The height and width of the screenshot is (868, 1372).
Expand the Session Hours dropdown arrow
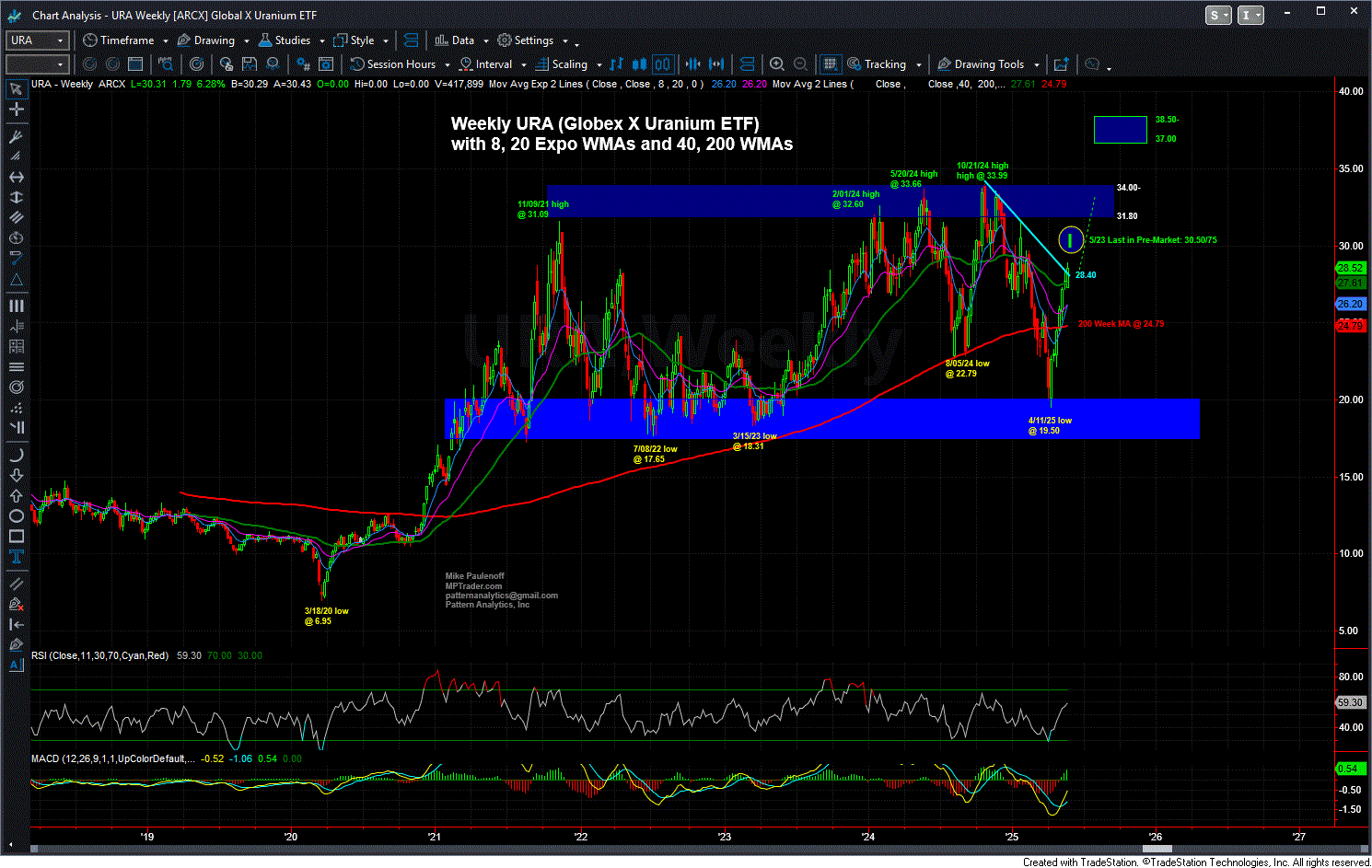447,65
